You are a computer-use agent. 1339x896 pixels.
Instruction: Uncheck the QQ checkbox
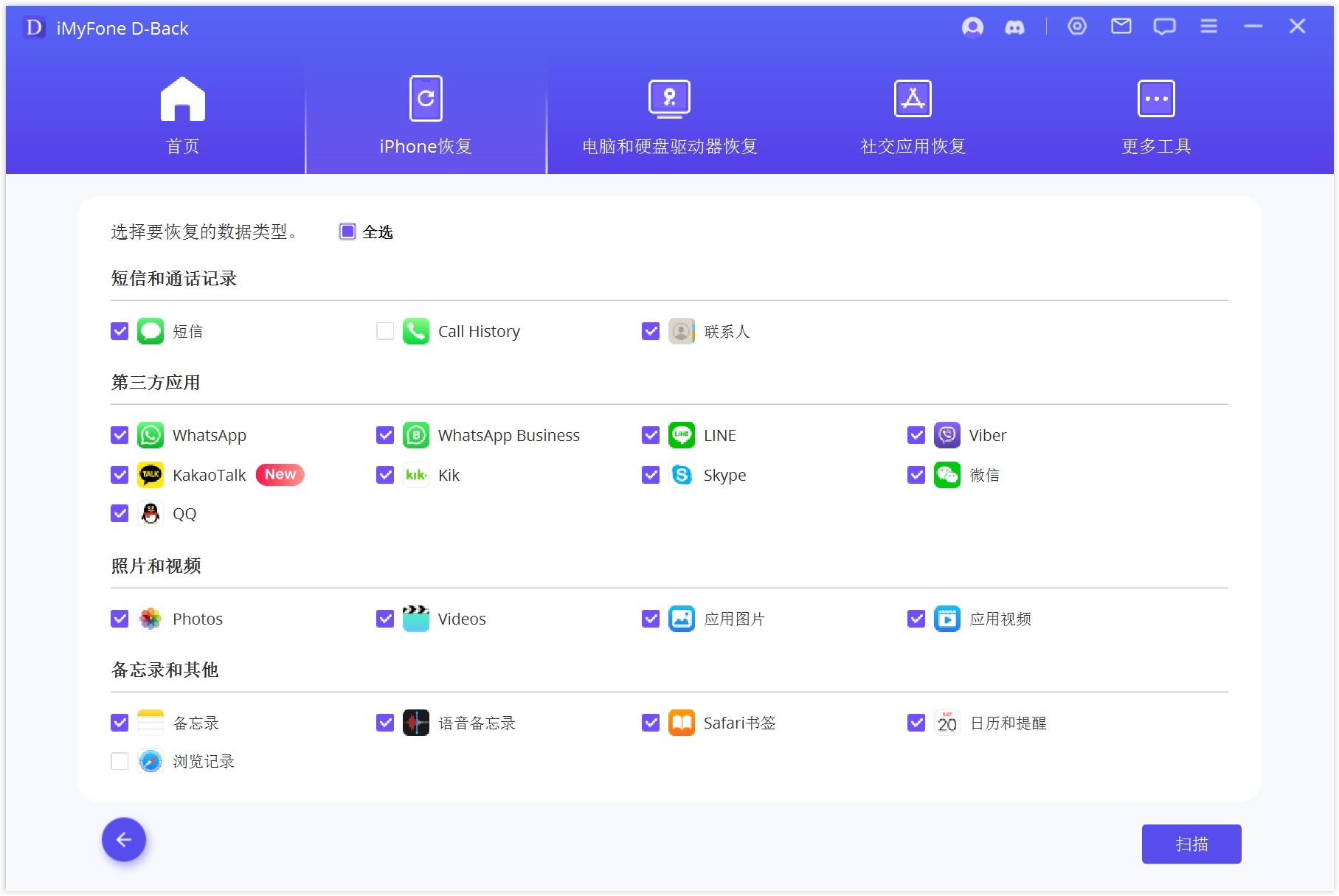pyautogui.click(x=120, y=513)
